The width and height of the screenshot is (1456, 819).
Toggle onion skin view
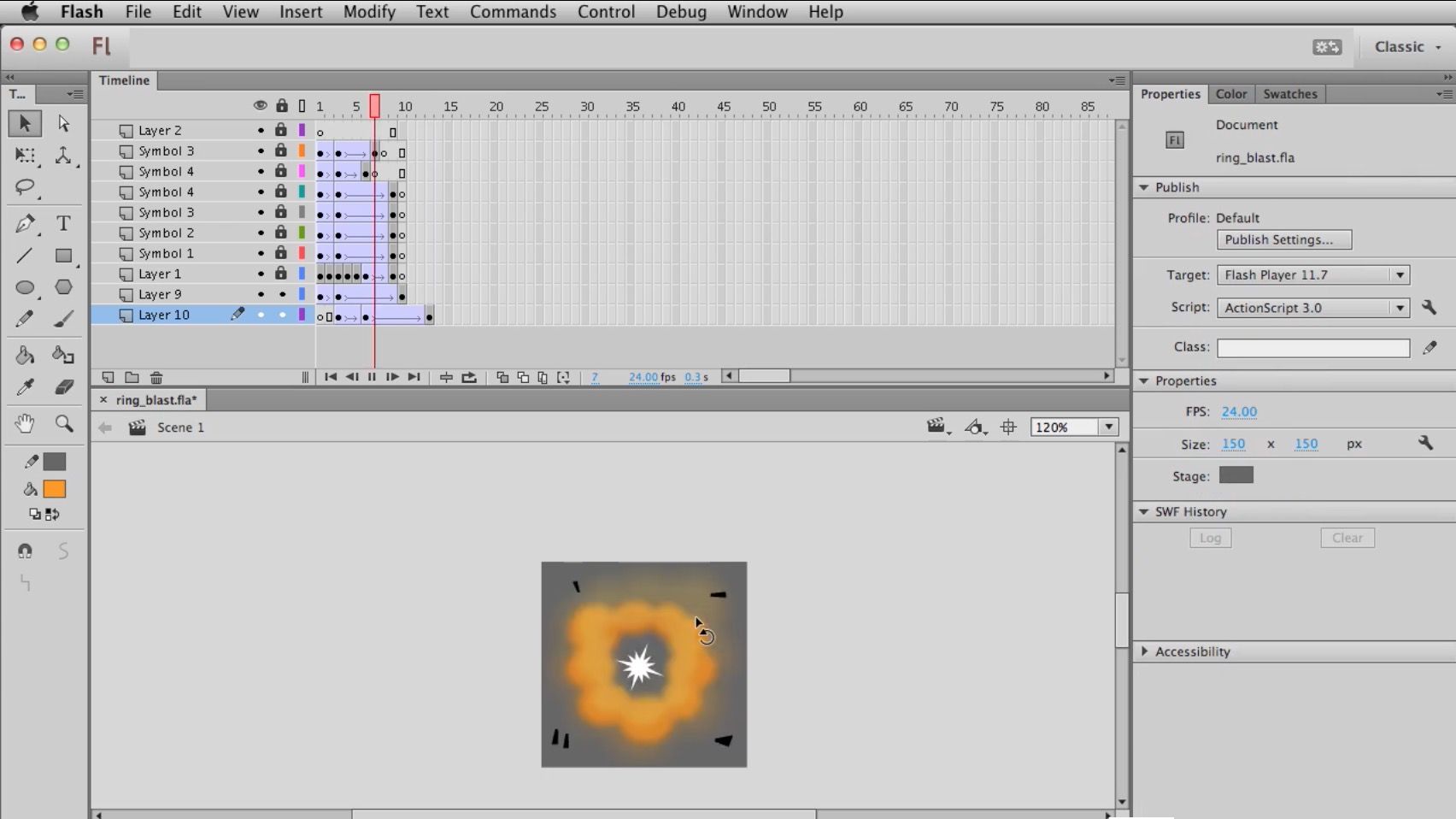(502, 377)
